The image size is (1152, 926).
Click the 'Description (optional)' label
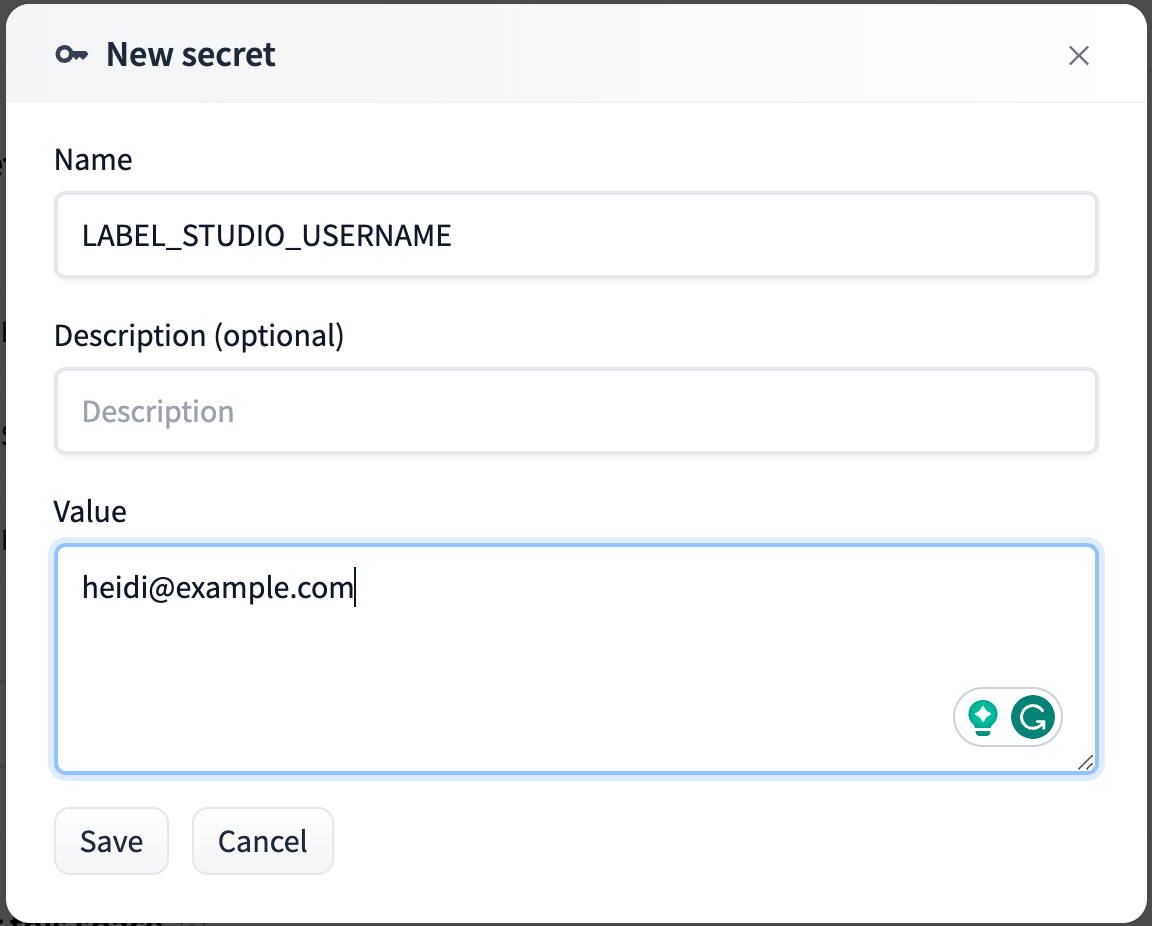[198, 336]
